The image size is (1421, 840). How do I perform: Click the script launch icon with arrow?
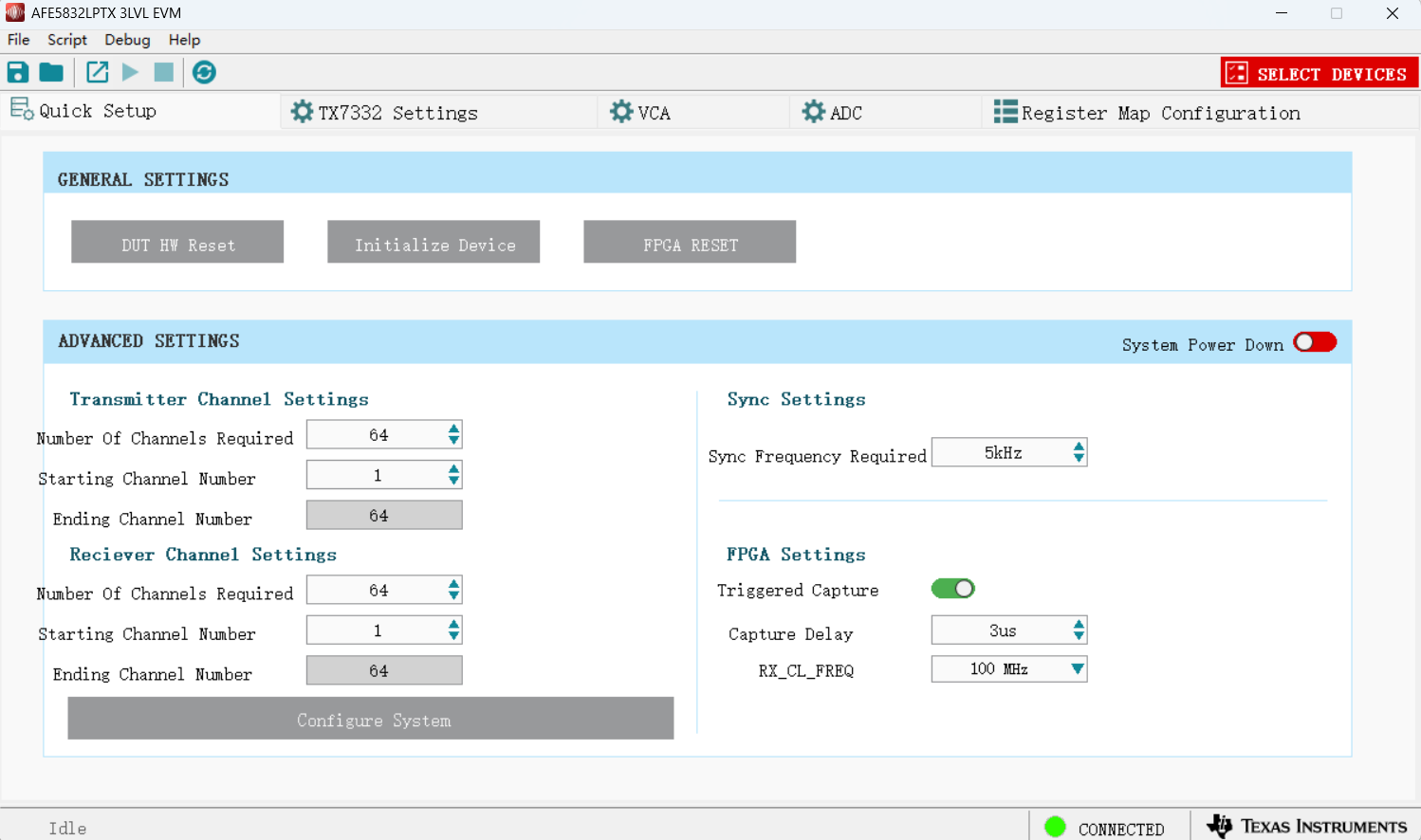pyautogui.click(x=98, y=72)
